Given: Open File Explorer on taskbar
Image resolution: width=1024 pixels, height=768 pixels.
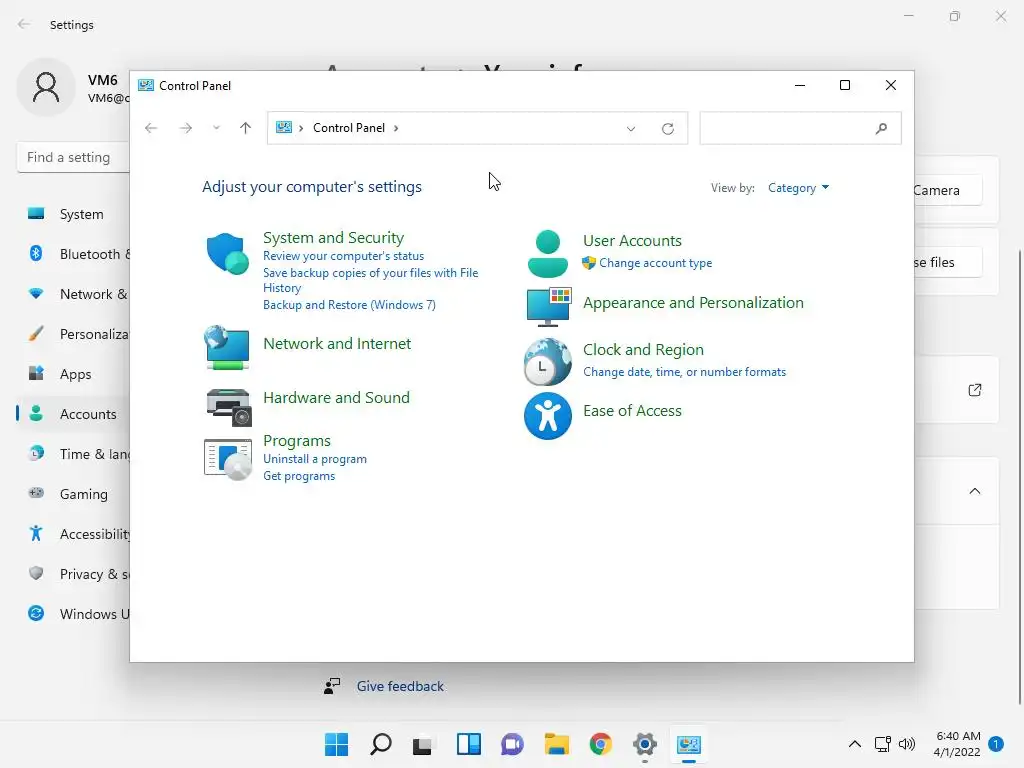Looking at the screenshot, I should point(556,744).
